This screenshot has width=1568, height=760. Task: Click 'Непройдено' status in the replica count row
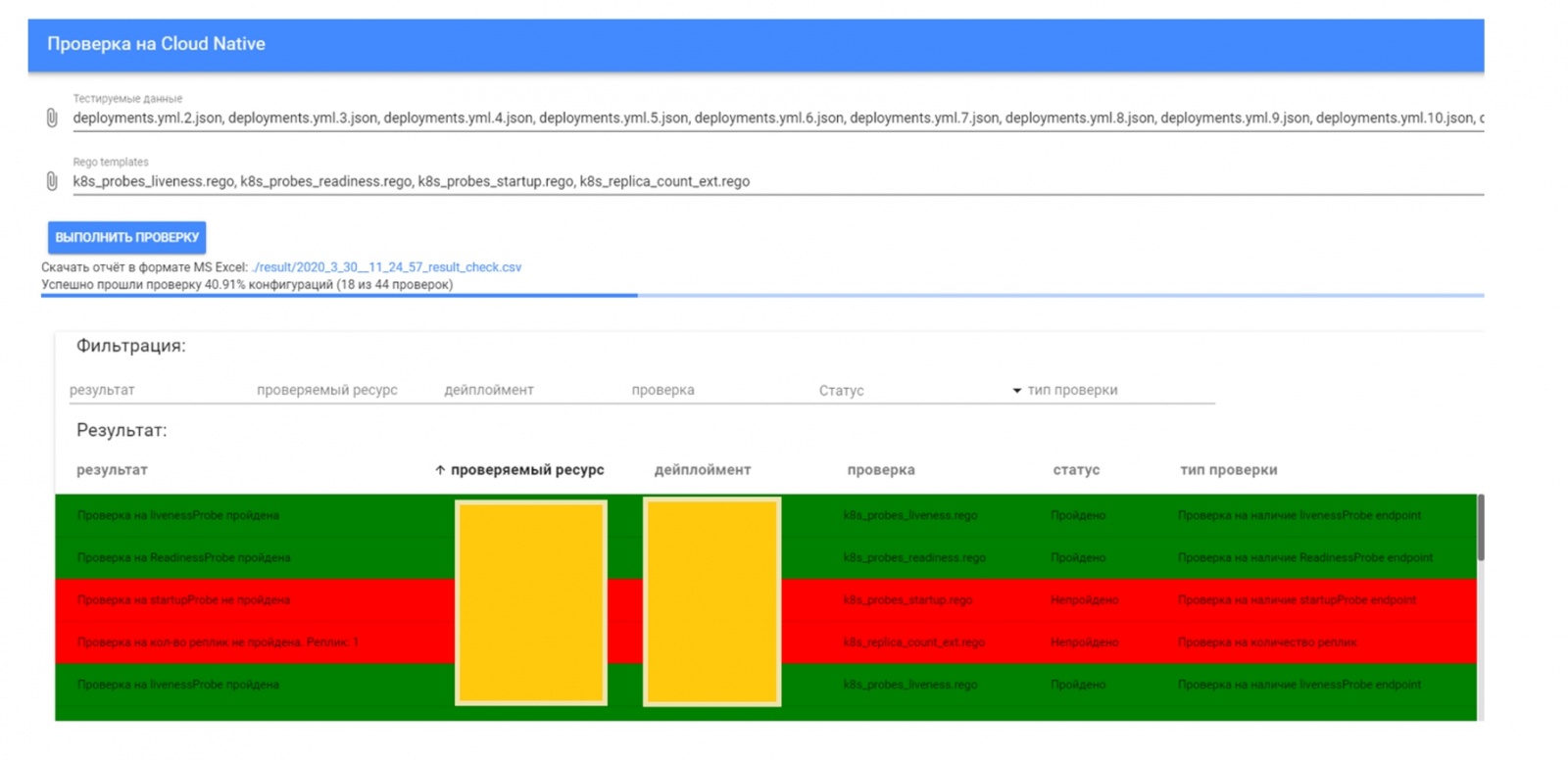(x=1084, y=642)
